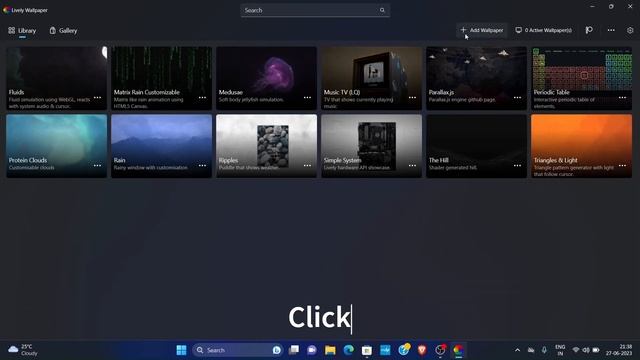Screen dimensions: 640x360
Task: Open the Lively Wallpaper taskbar icon
Action: point(458,350)
